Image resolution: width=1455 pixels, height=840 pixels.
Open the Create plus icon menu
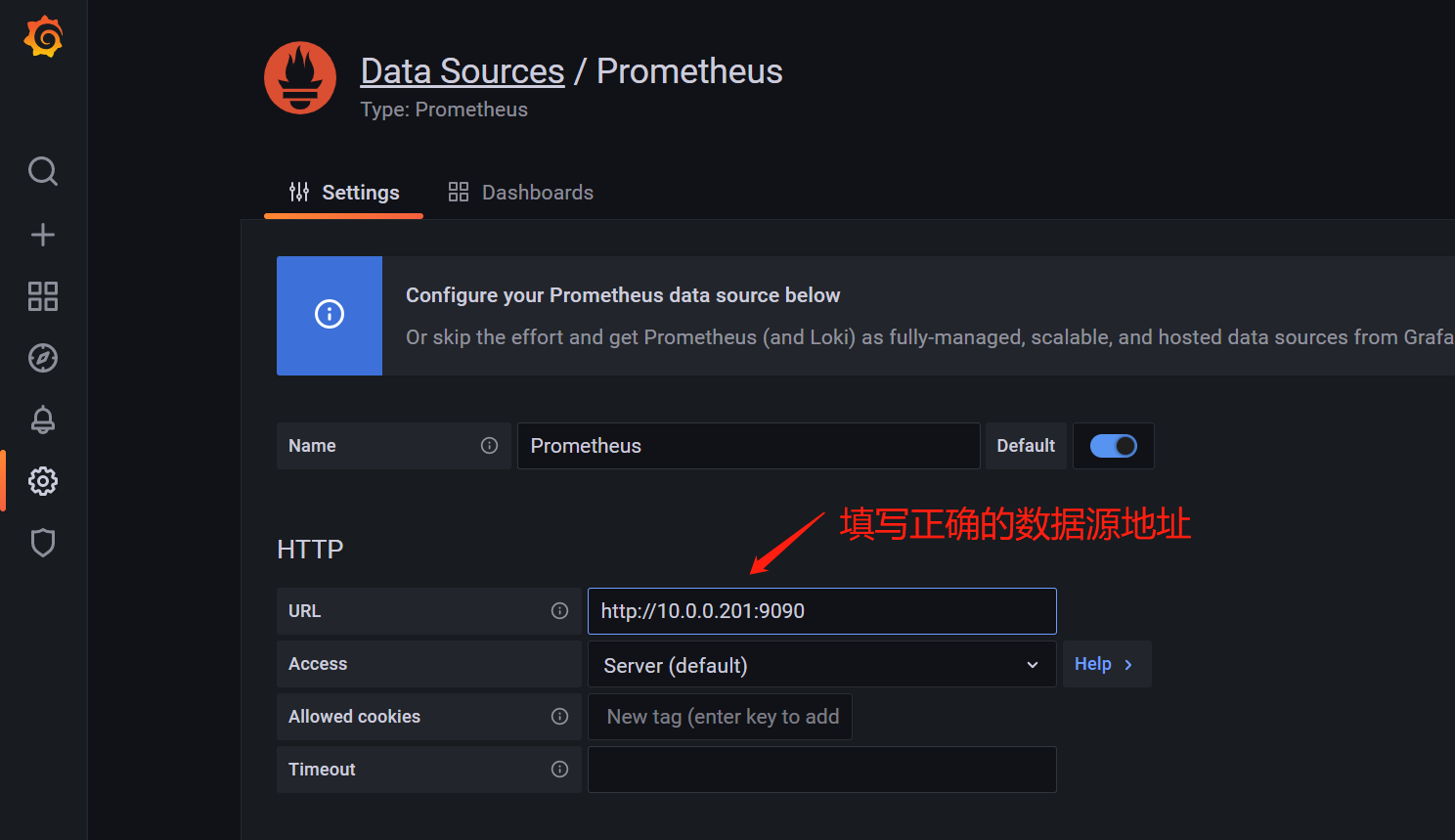[x=43, y=235]
